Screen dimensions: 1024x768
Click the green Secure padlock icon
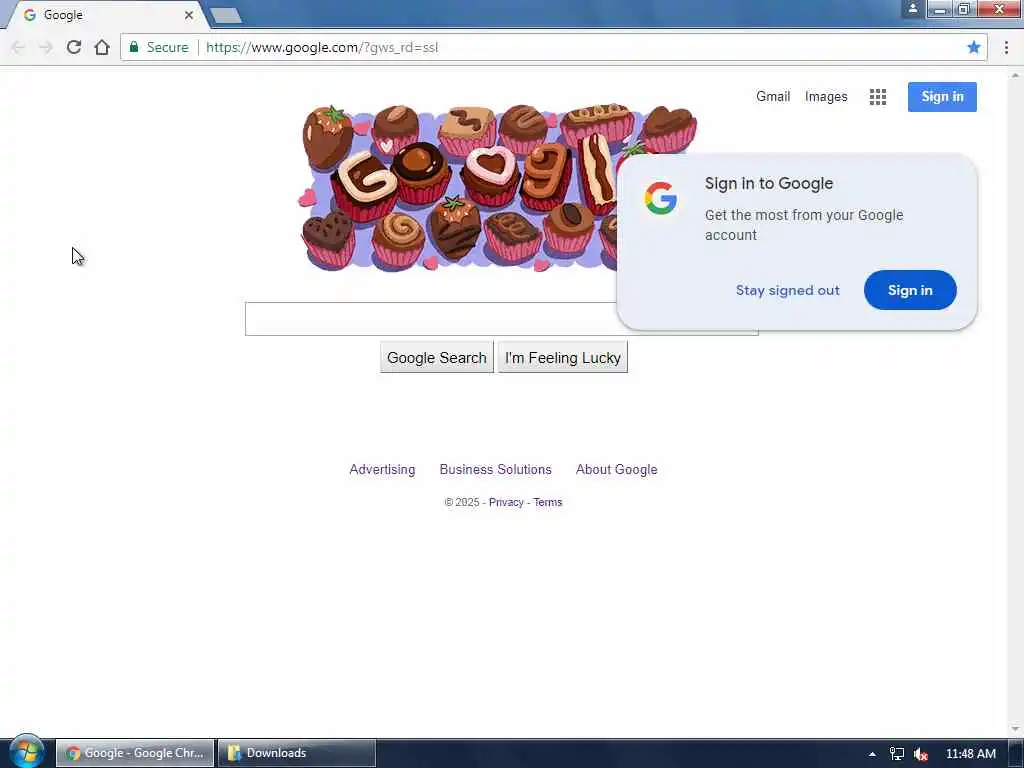pos(134,47)
